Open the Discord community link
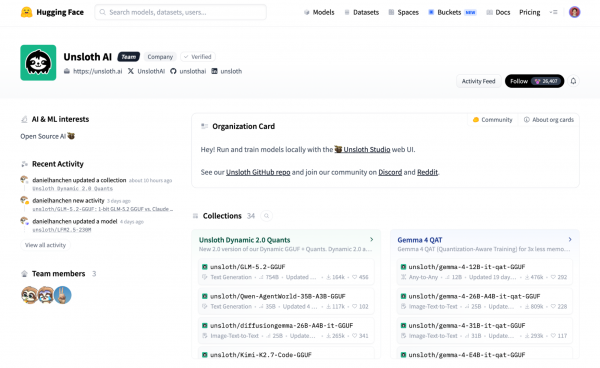 pyautogui.click(x=390, y=172)
